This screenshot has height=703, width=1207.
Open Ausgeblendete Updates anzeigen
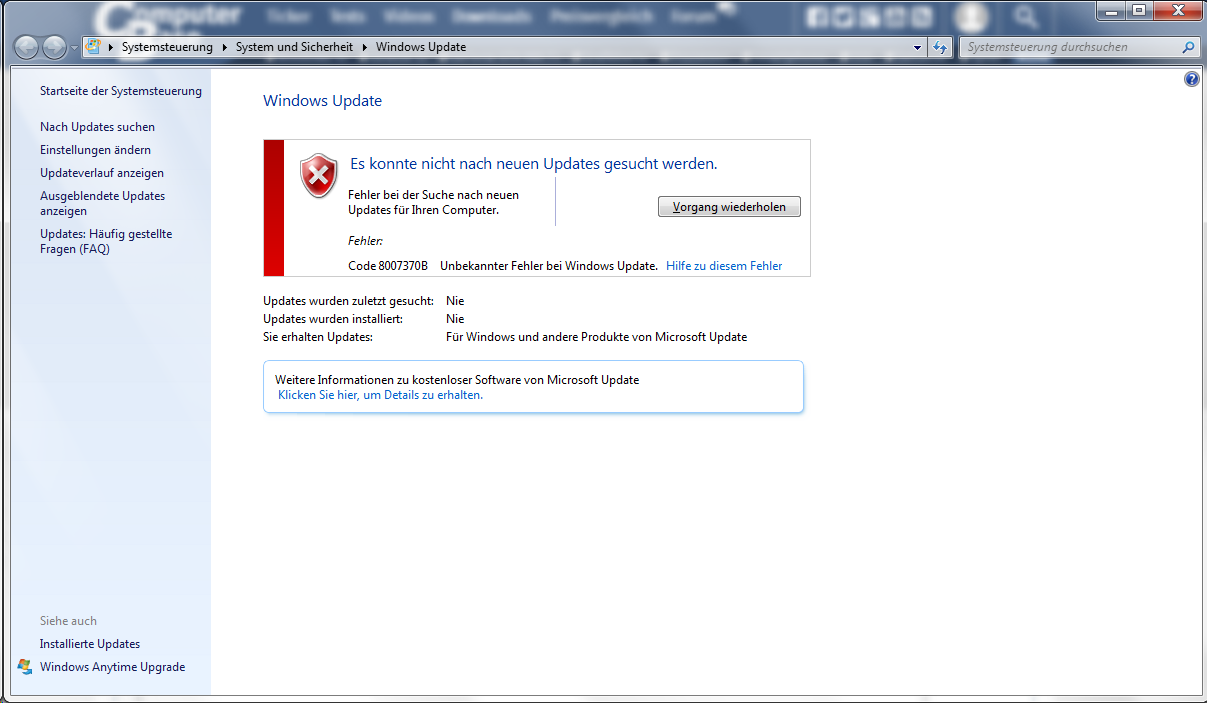[102, 203]
